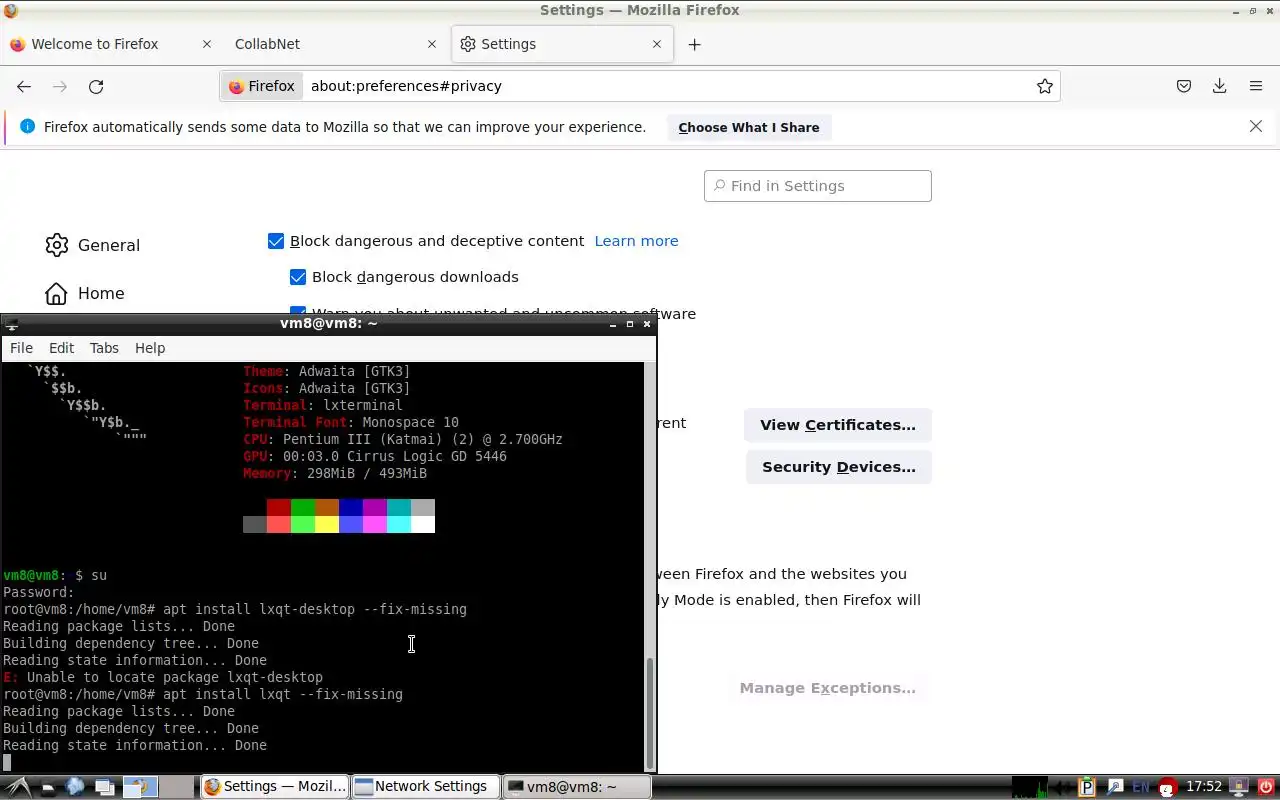The height and width of the screenshot is (800, 1280).
Task: Click the 17:52 clock in taskbar
Action: click(x=1204, y=787)
